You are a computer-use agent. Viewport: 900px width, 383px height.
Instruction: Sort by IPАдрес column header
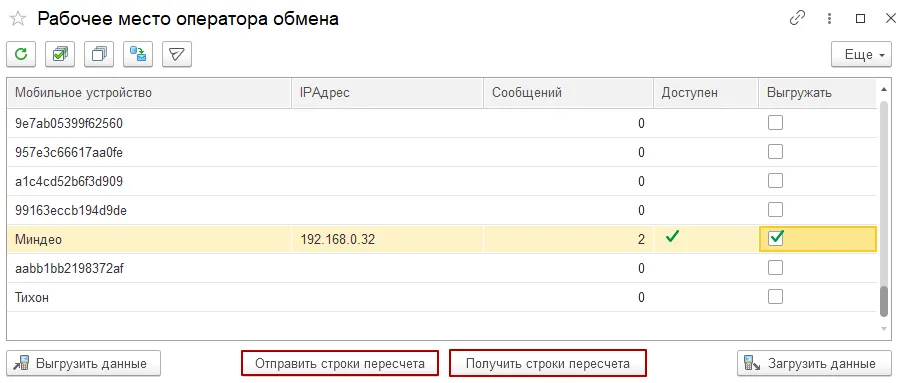tap(387, 93)
